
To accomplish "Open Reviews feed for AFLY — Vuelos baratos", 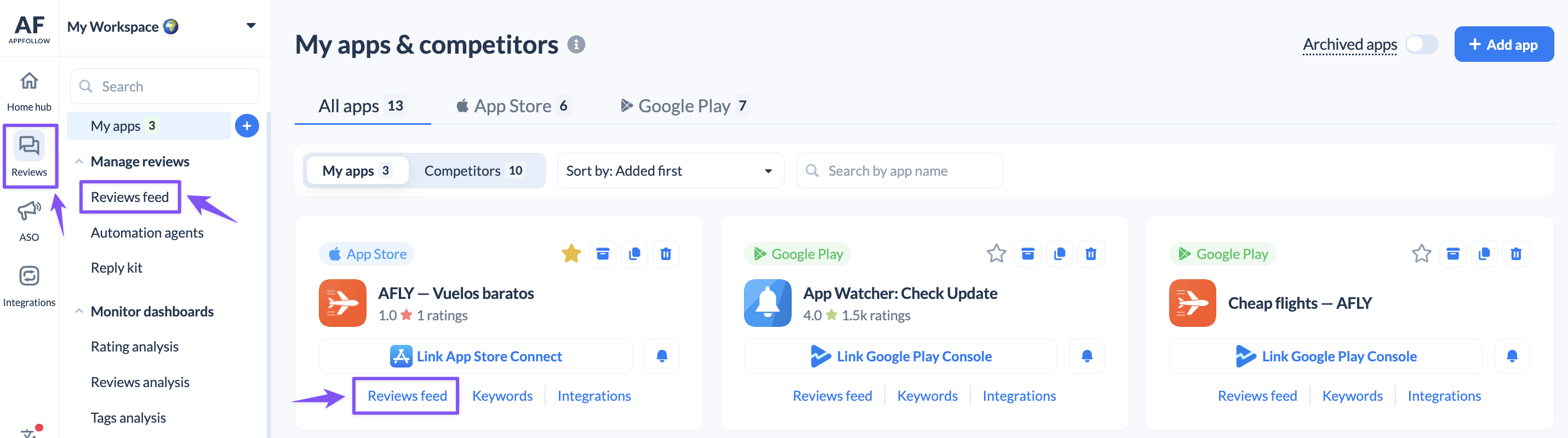I will pyautogui.click(x=407, y=396).
